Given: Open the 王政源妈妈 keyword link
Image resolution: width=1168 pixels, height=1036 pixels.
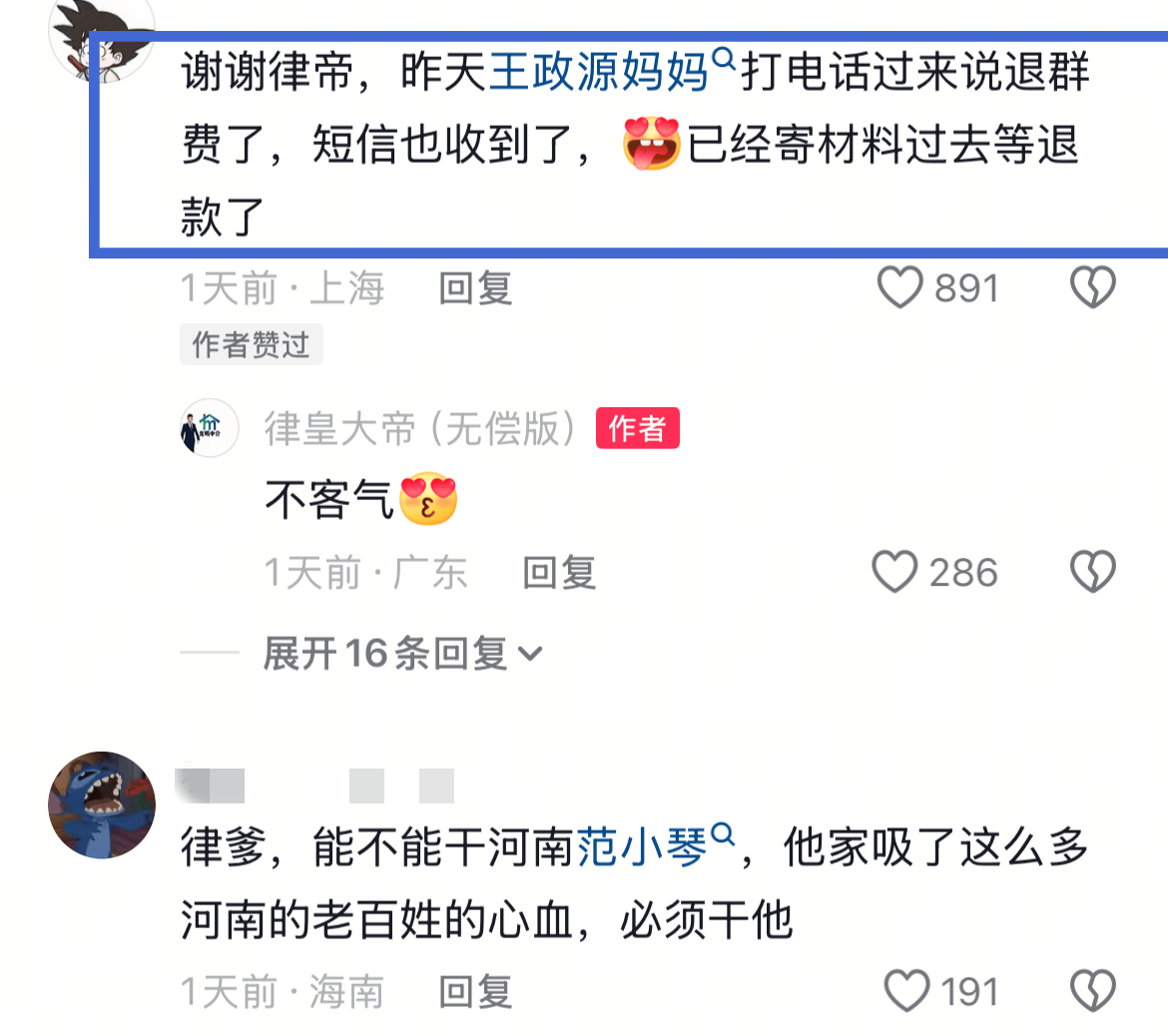Looking at the screenshot, I should [598, 72].
